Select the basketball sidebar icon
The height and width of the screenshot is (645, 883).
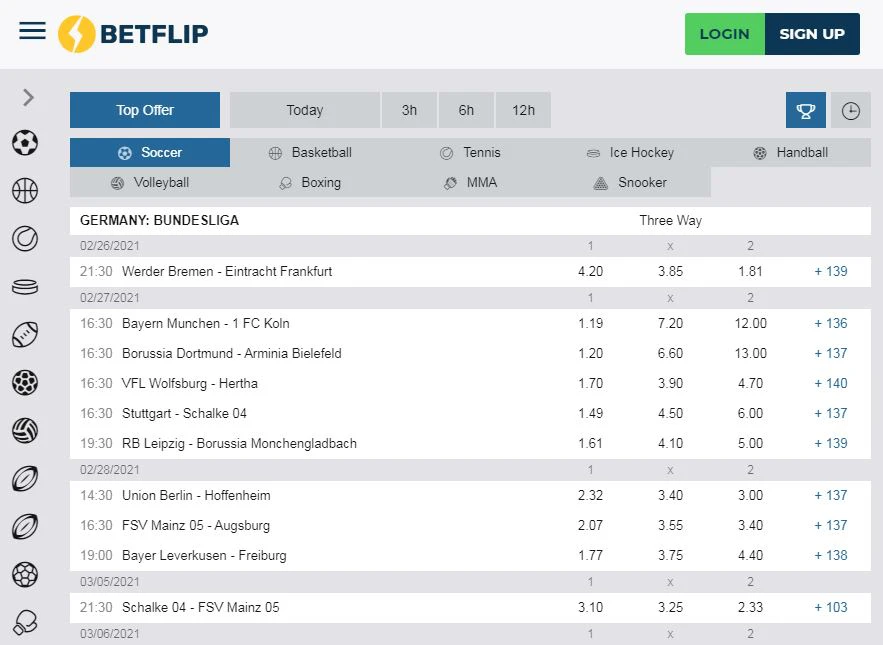click(x=25, y=190)
